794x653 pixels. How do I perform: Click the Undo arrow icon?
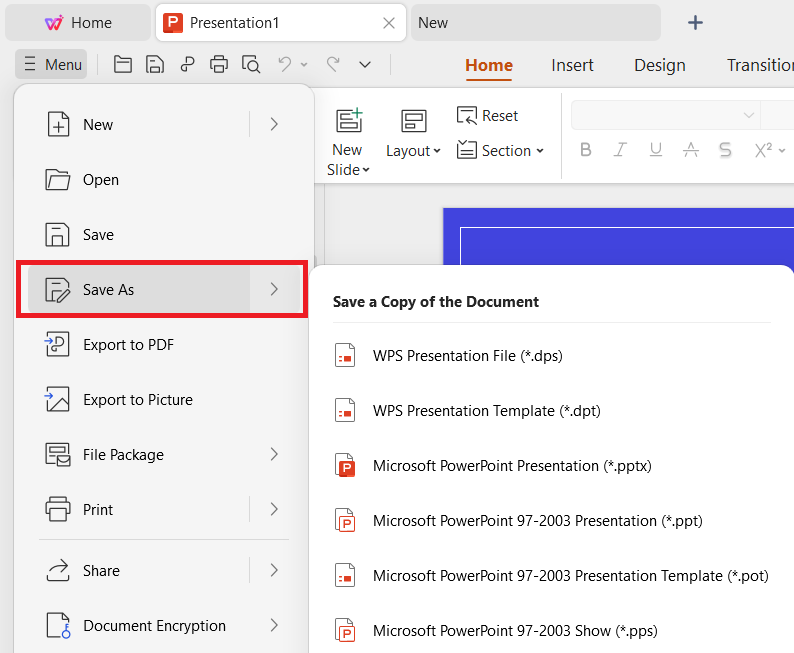[x=285, y=64]
